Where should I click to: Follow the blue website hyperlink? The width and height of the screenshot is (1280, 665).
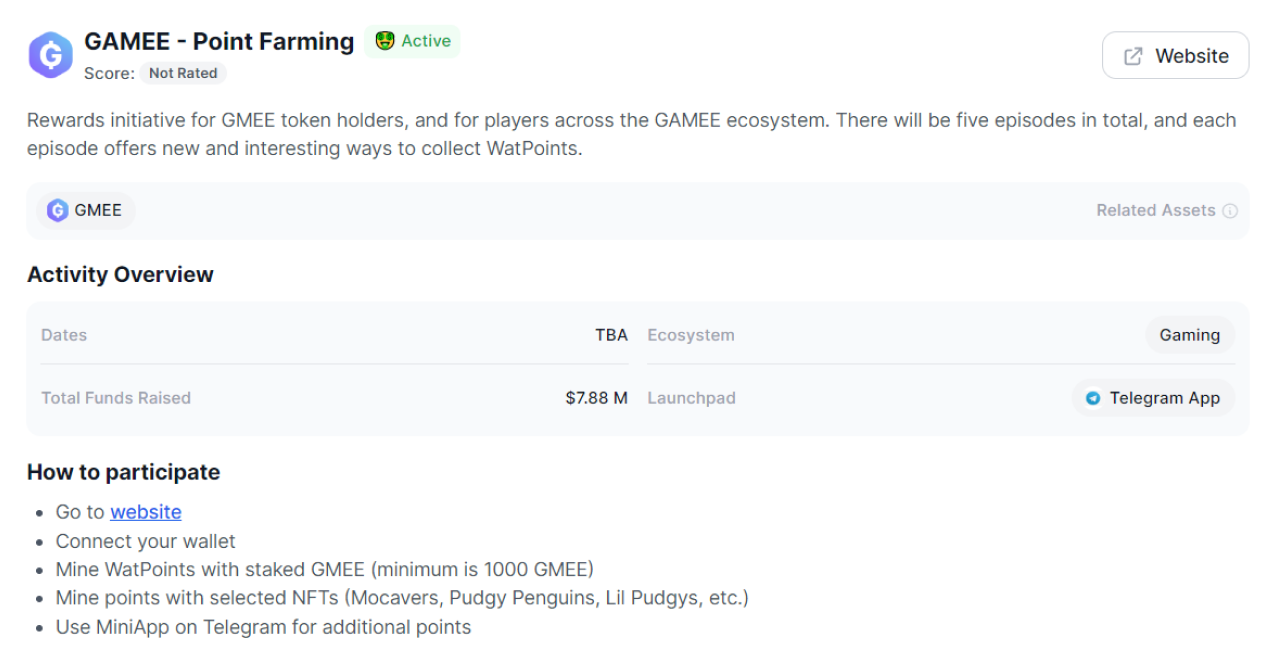146,512
